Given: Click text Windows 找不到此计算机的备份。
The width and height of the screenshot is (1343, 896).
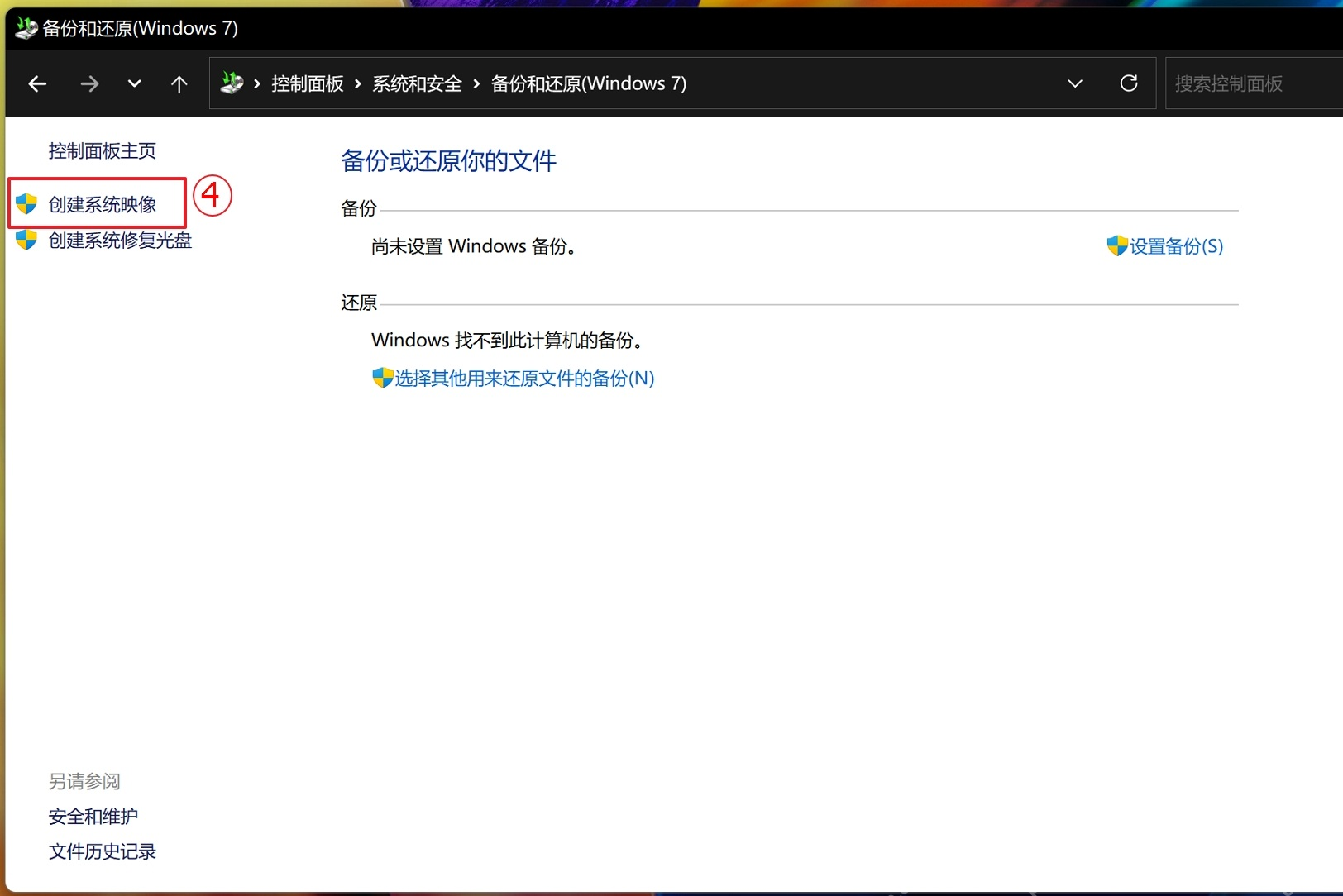Looking at the screenshot, I should (508, 341).
